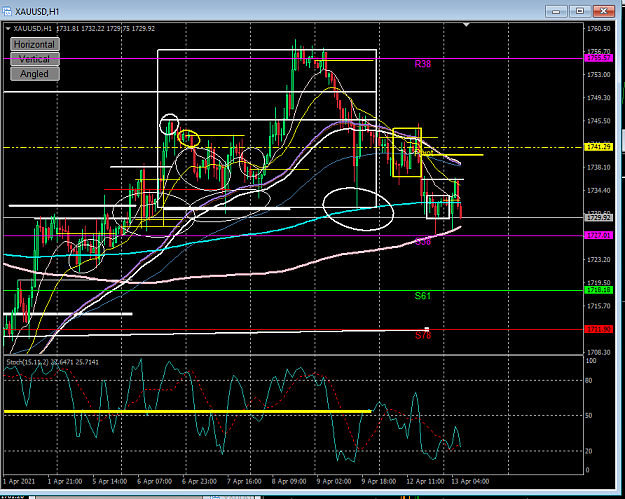Click the S61 support label

(423, 296)
